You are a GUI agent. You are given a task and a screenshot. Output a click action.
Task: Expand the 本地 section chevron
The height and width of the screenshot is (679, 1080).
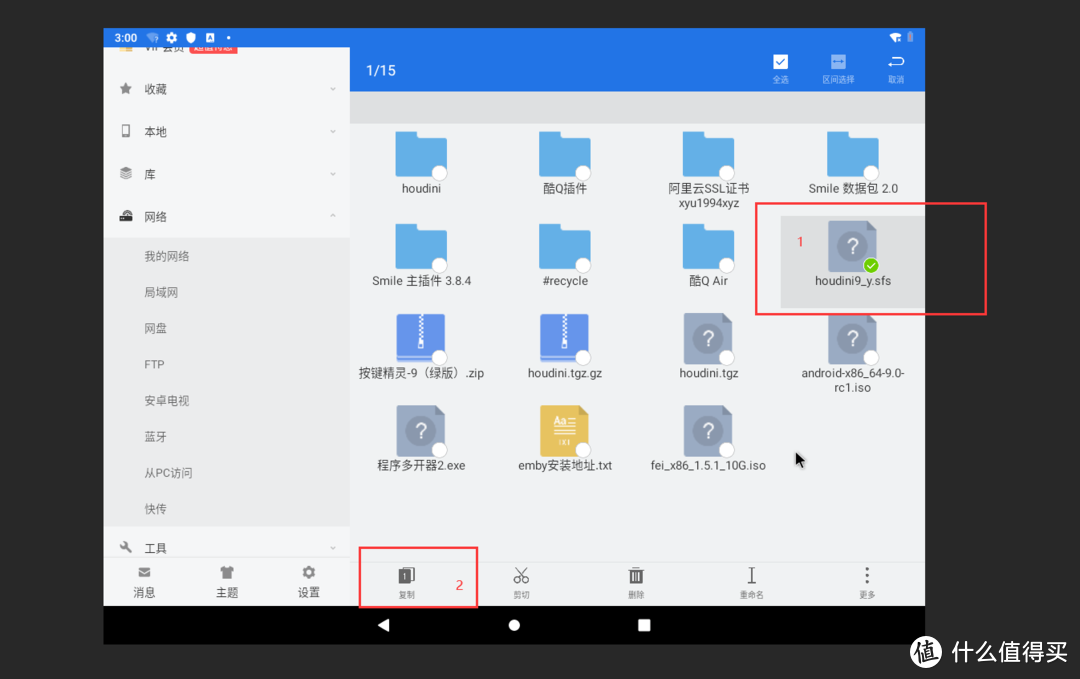click(x=333, y=132)
